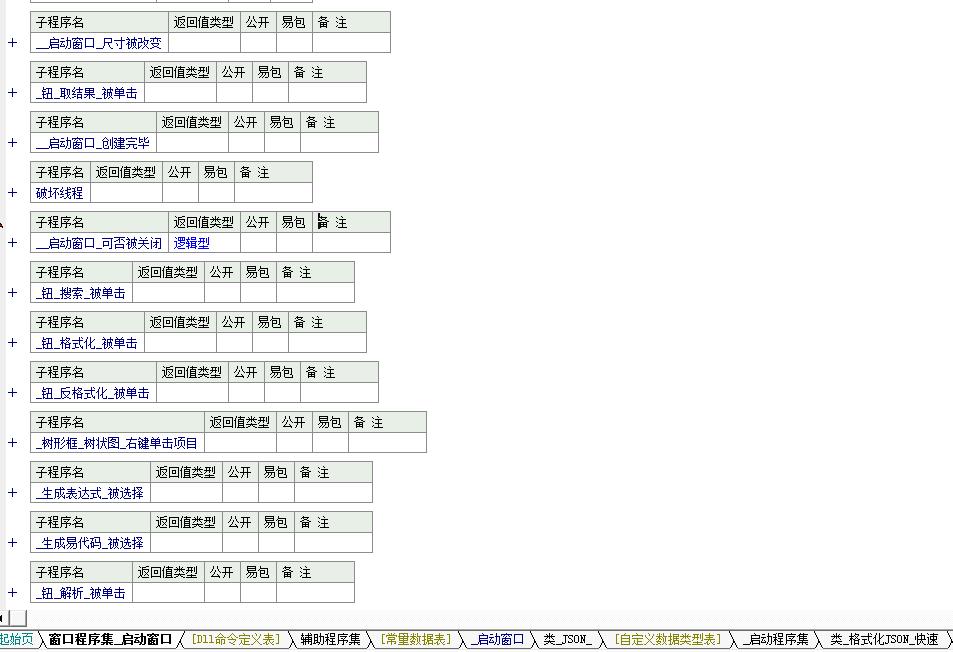Screen dimensions: 953x652
Task: Click the _生成表达式_被选择 name cell
Action: 91,493
